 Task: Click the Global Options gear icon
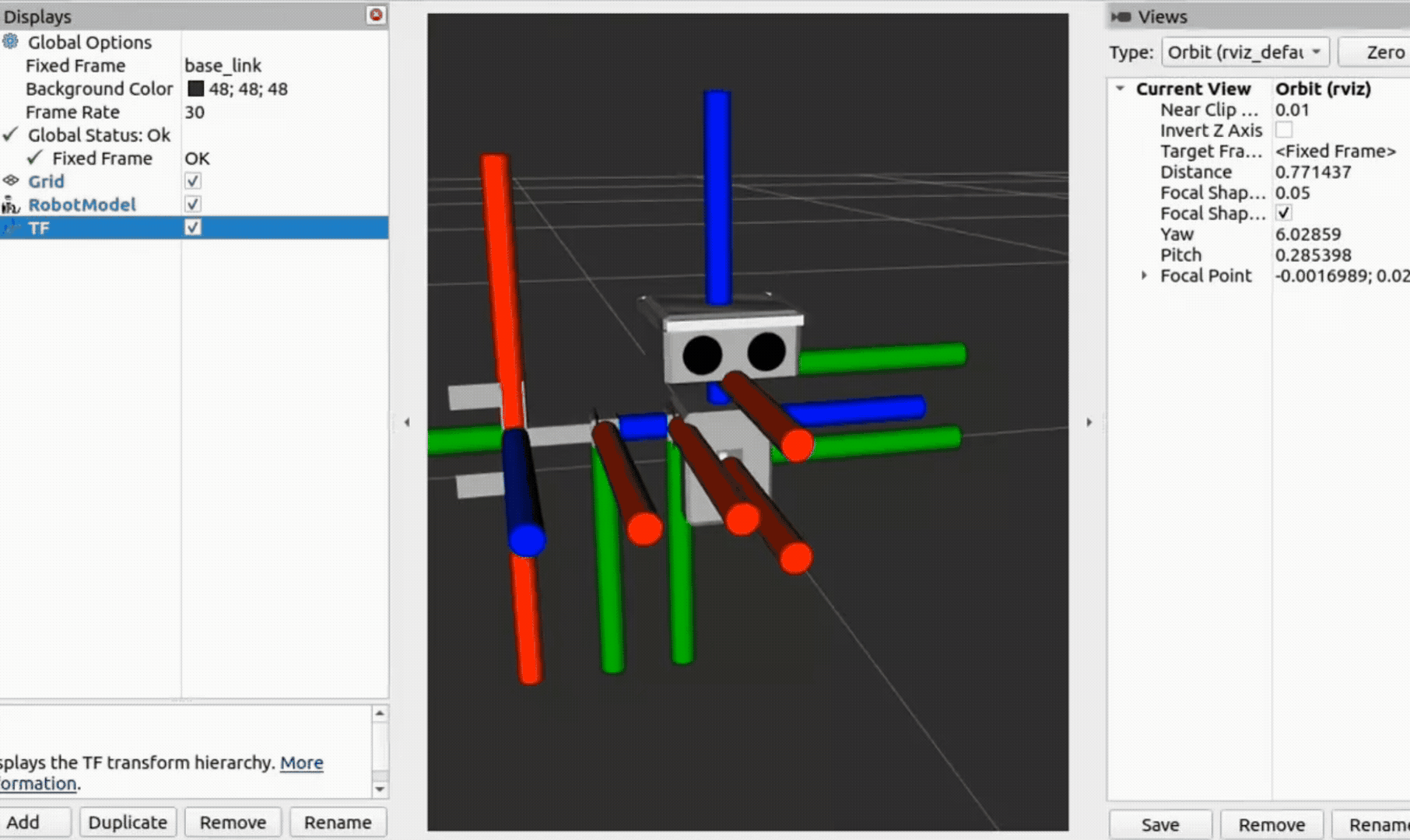point(10,41)
